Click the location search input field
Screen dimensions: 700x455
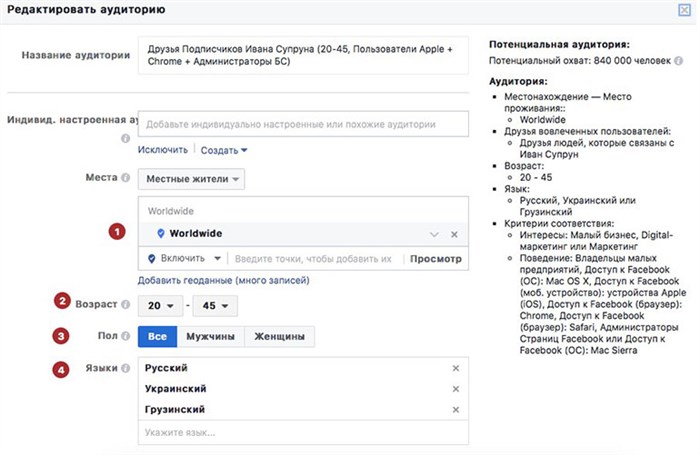313,259
